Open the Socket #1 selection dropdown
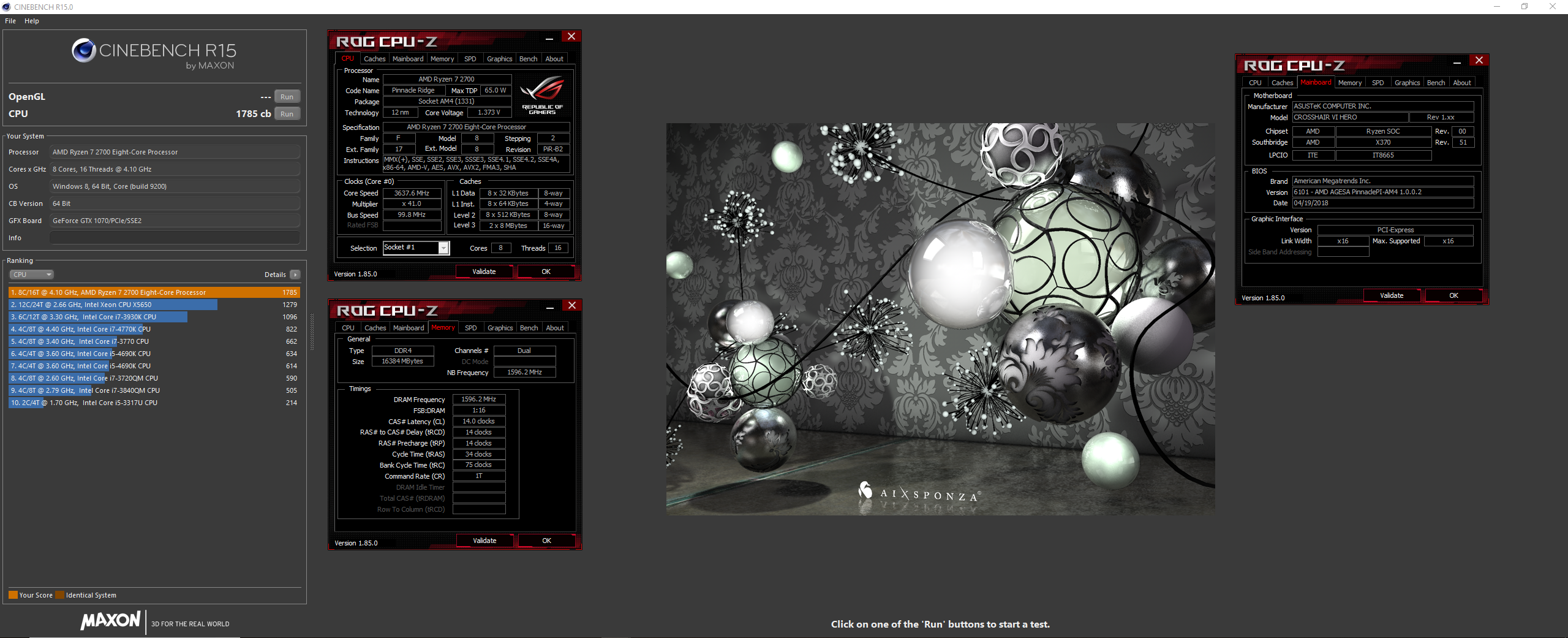Image resolution: width=1568 pixels, height=638 pixels. pos(443,248)
